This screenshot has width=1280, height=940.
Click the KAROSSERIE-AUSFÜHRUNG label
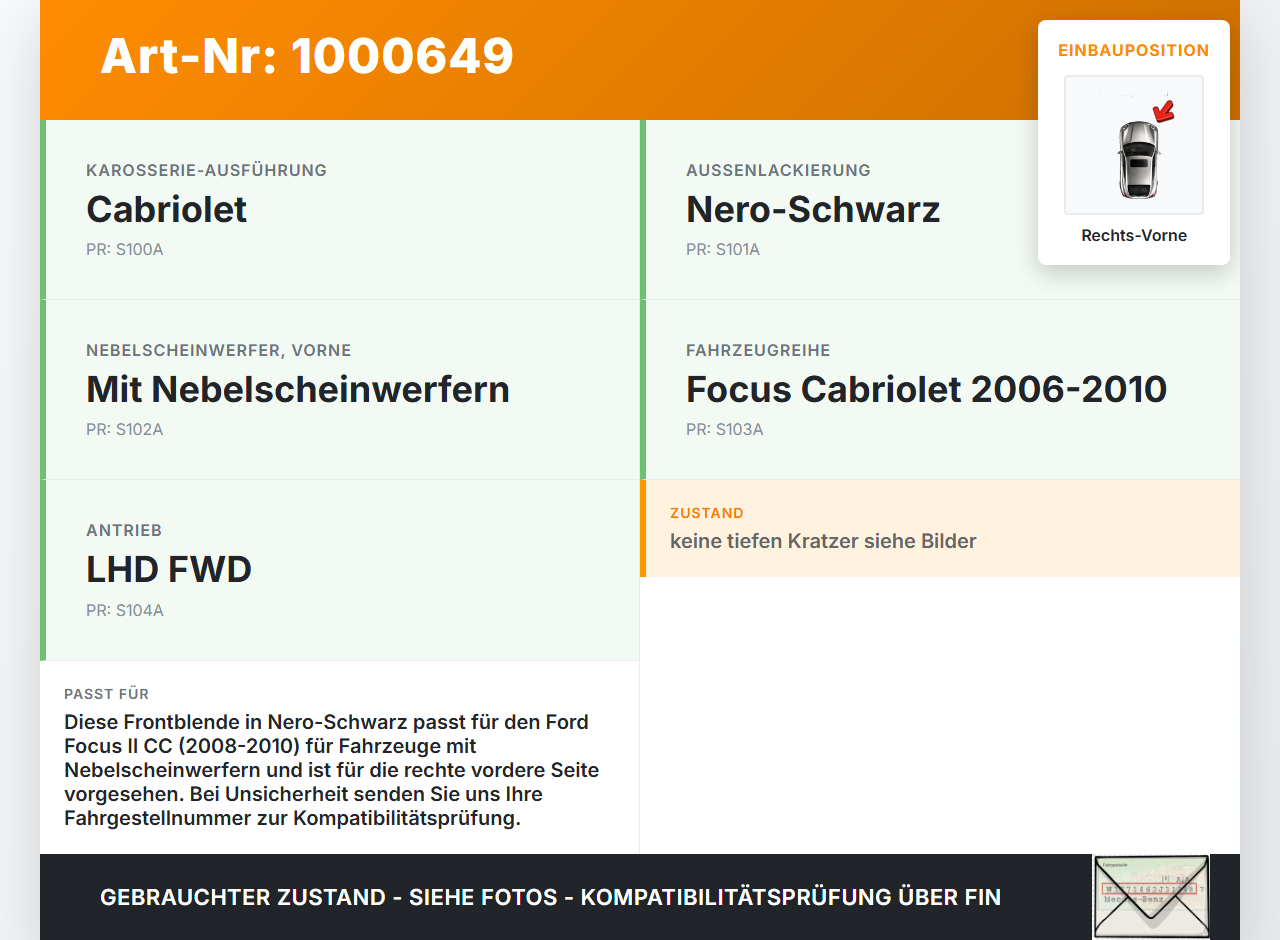point(207,170)
